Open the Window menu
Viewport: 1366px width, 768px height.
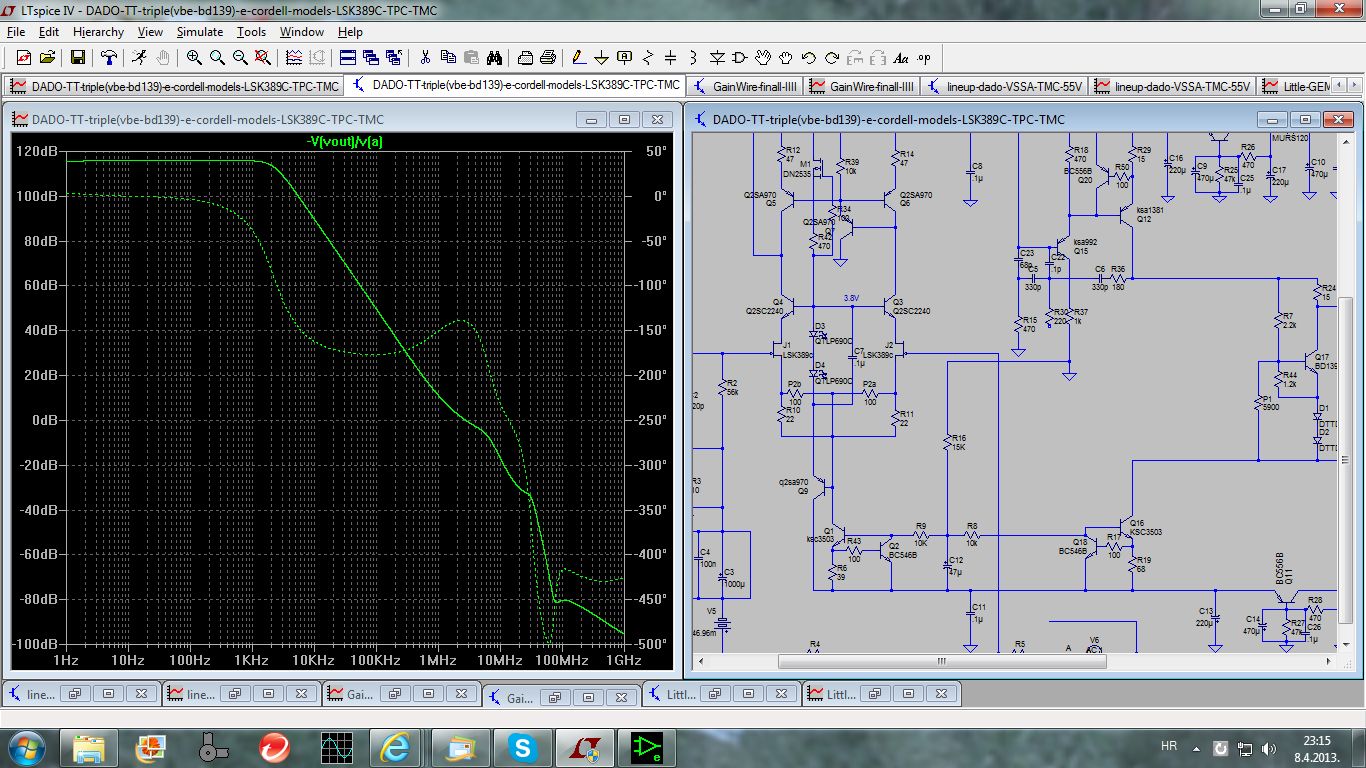(x=301, y=32)
